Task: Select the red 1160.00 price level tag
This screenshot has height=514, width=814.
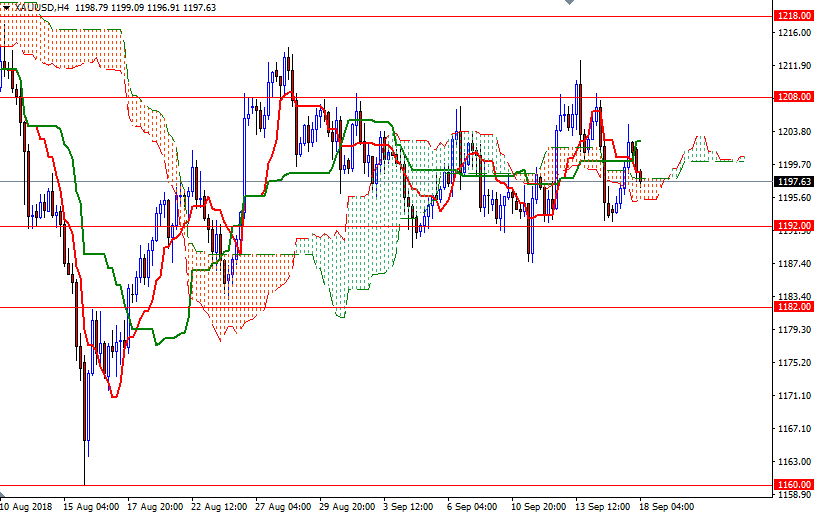Action: [x=794, y=485]
